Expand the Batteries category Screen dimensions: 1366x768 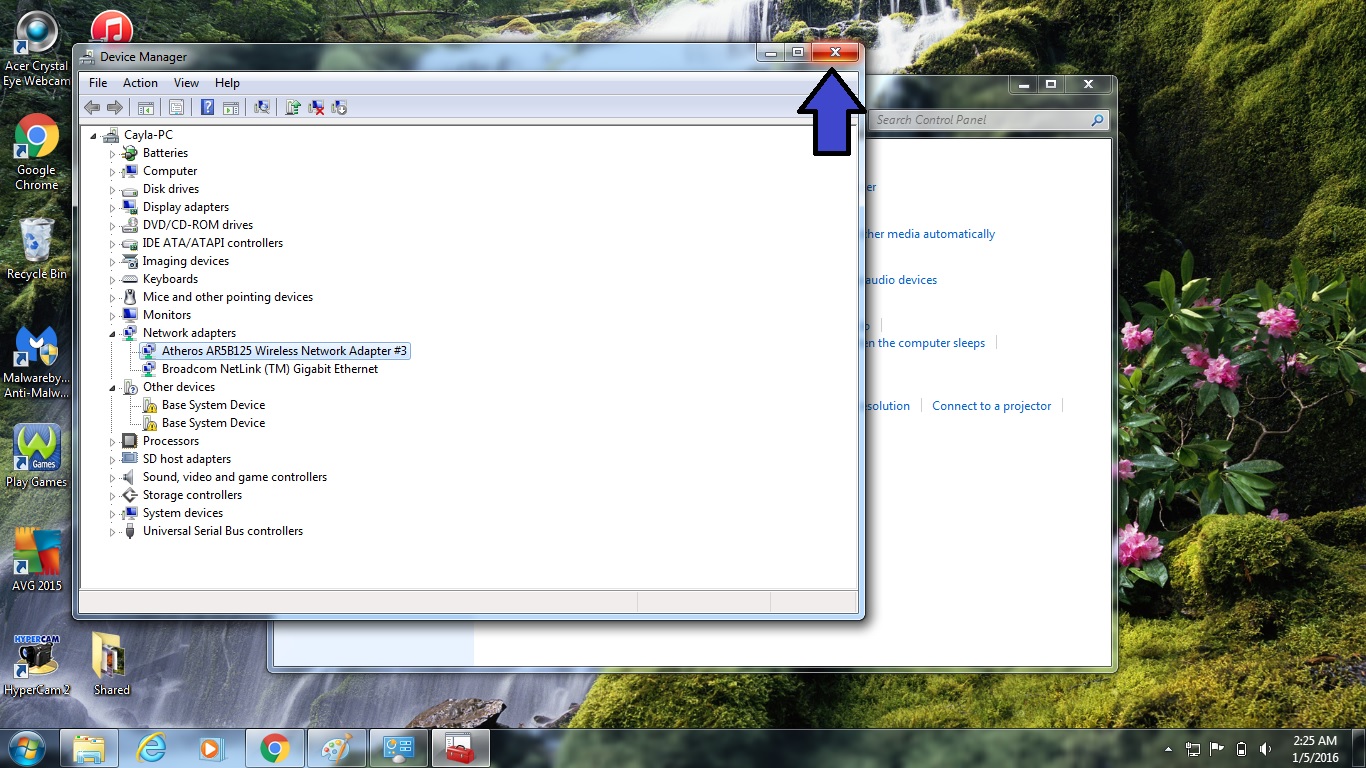pos(113,154)
